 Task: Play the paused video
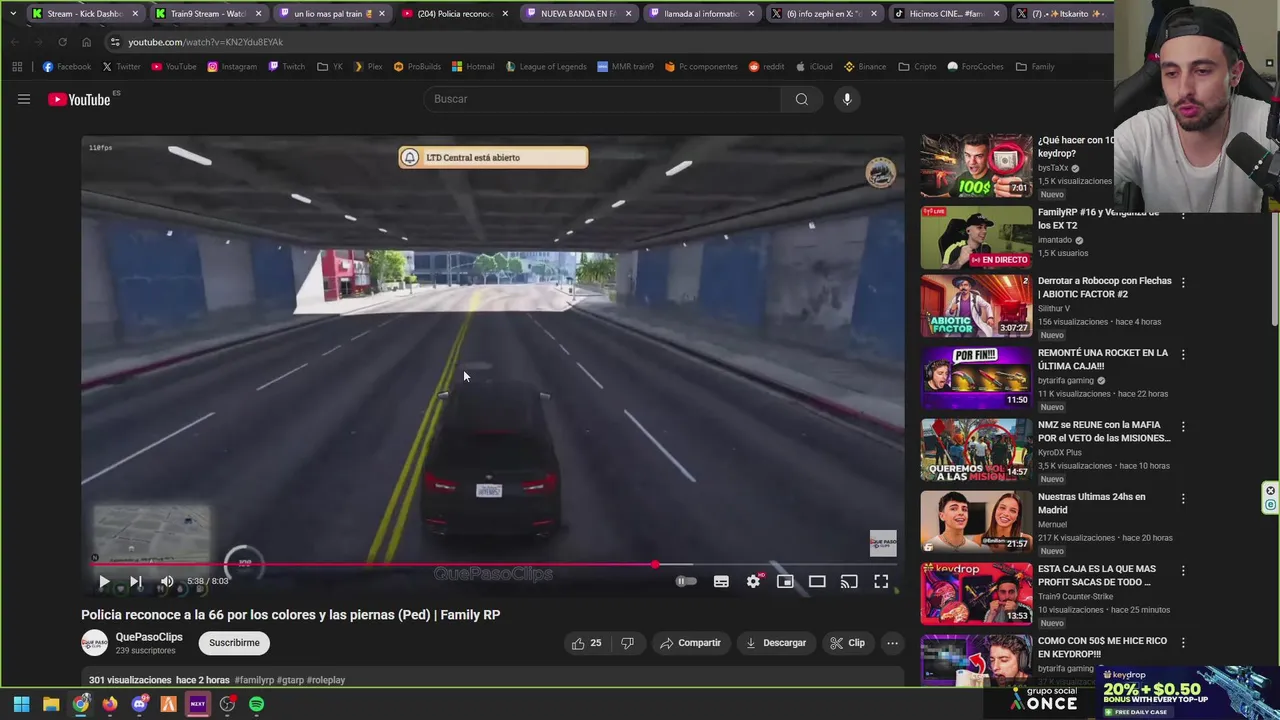(104, 581)
